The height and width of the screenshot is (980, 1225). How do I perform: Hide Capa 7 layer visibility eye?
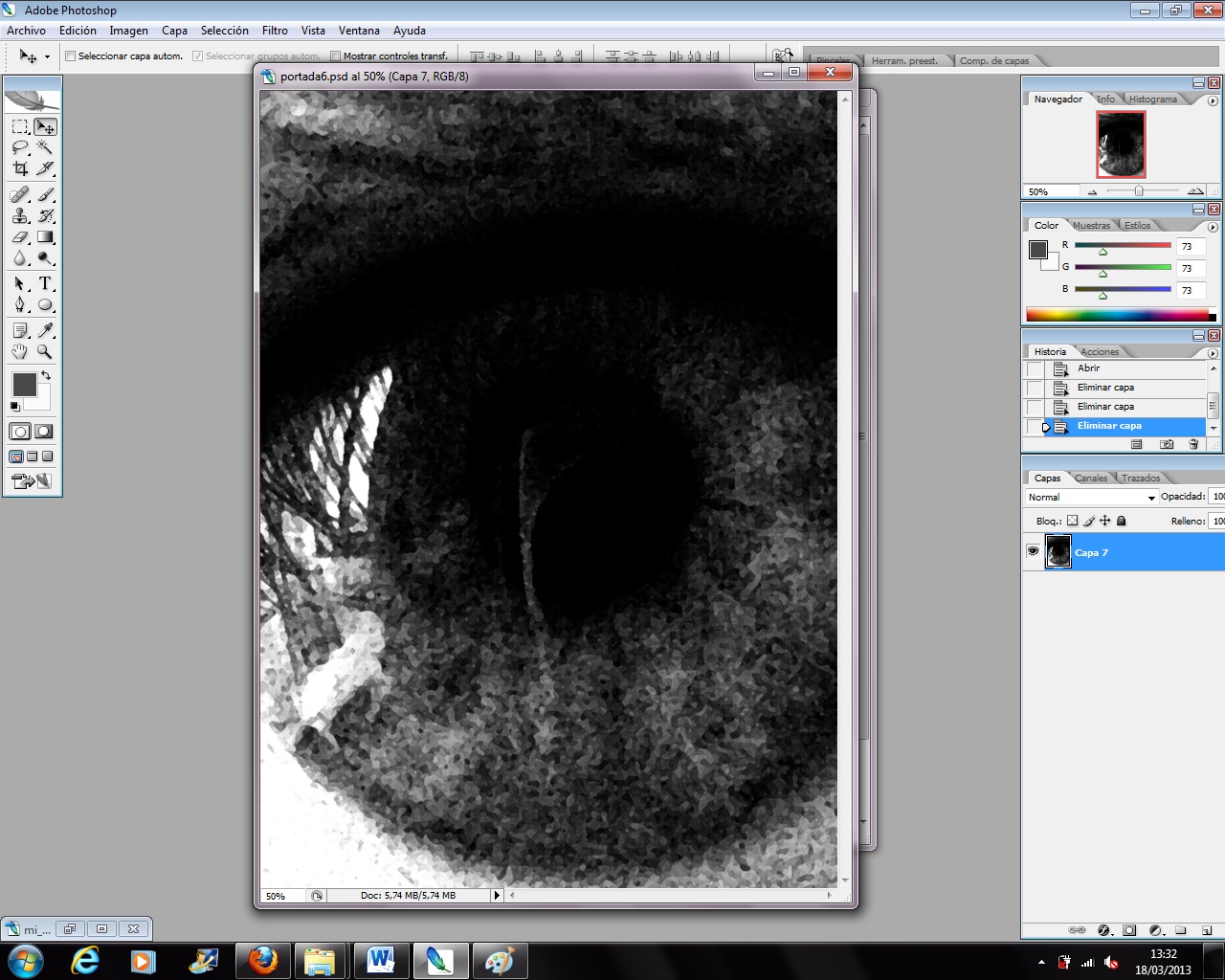pos(1033,551)
